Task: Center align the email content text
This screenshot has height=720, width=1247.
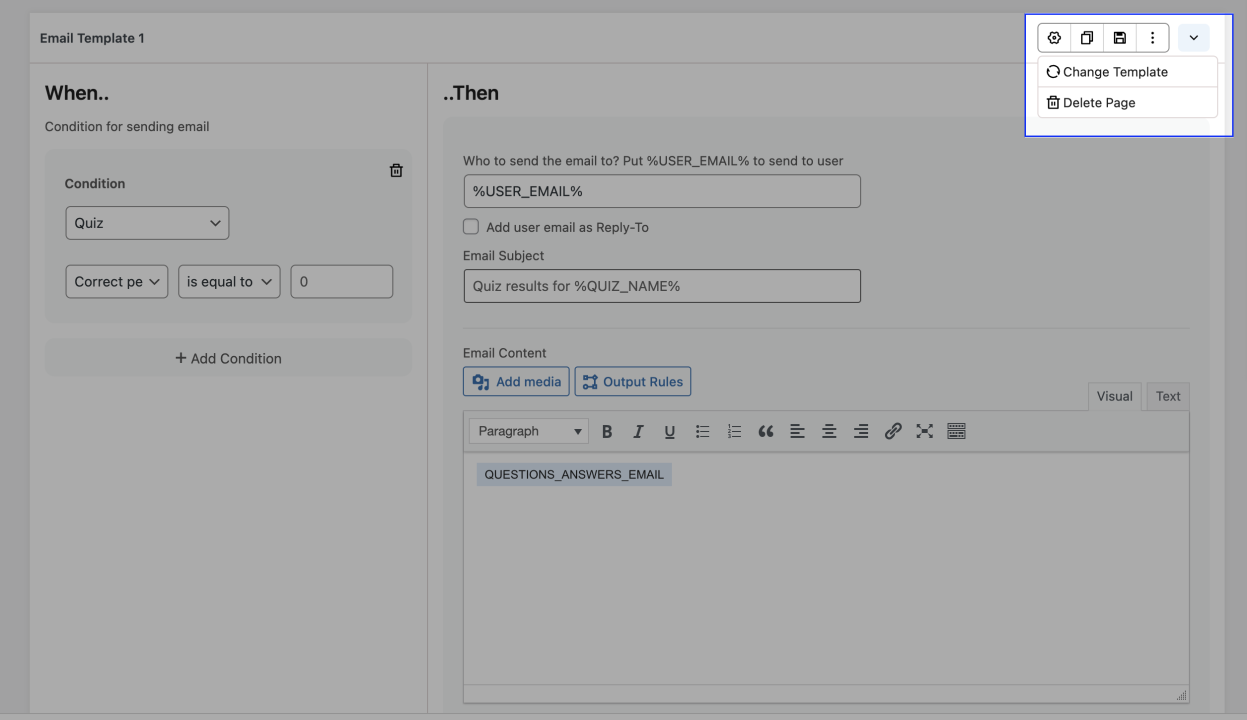Action: coord(829,430)
